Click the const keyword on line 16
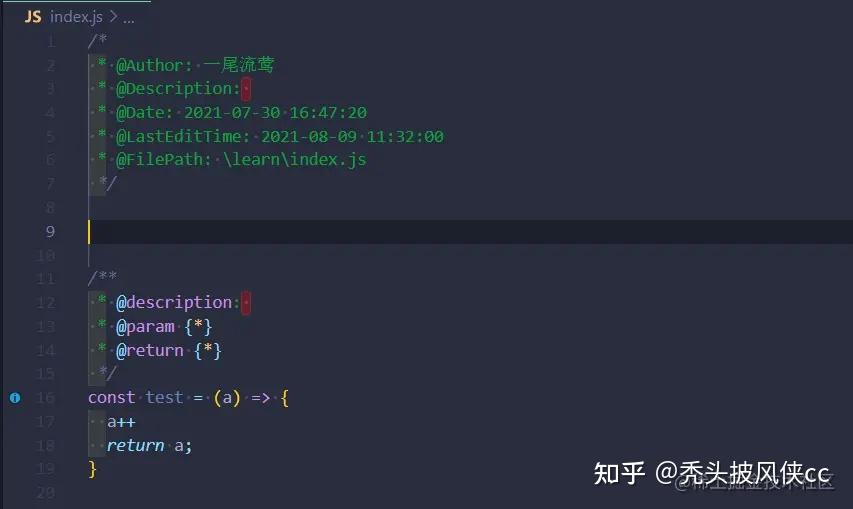 [x=111, y=398]
